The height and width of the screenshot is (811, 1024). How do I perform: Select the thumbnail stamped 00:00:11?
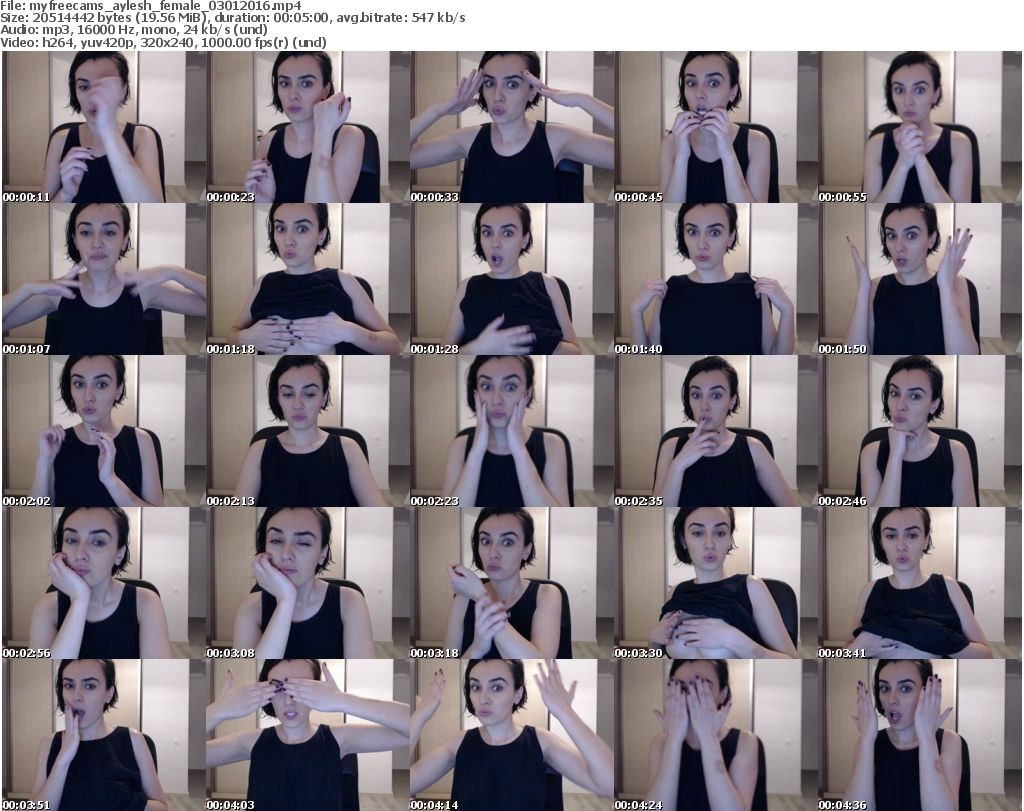[x=104, y=127]
